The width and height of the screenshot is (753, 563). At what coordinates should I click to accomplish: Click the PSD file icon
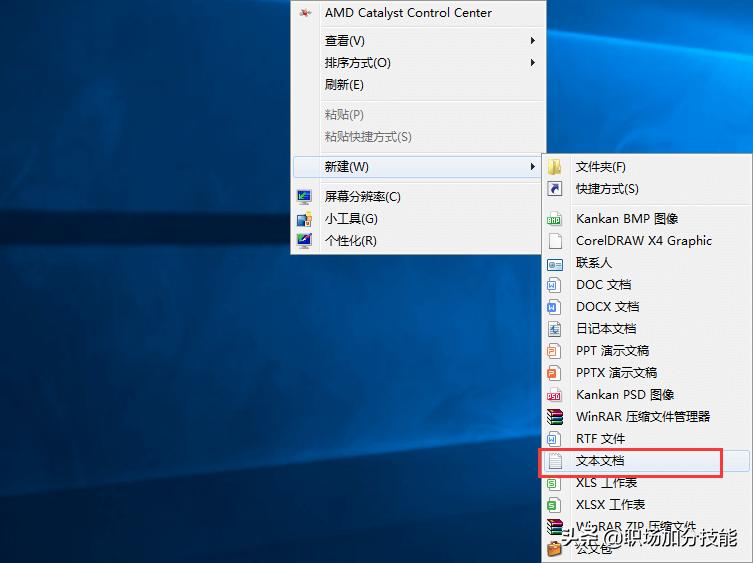click(554, 395)
